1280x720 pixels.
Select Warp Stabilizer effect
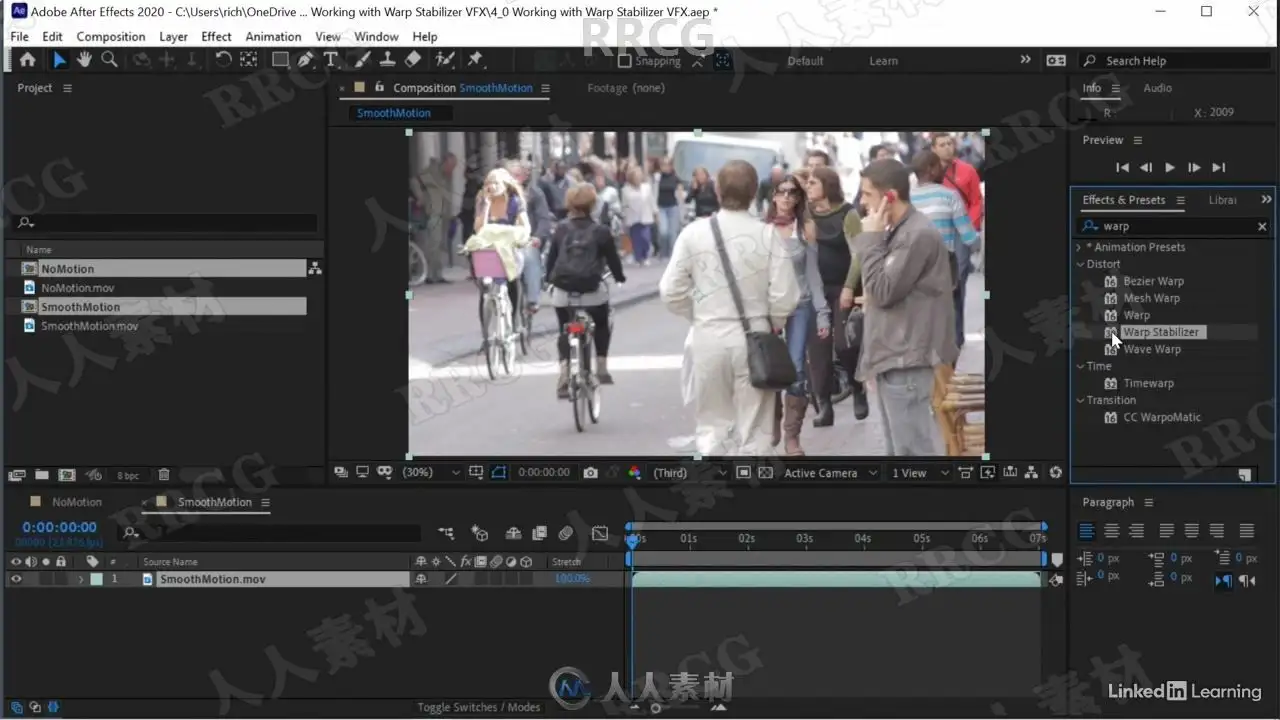tap(1160, 332)
